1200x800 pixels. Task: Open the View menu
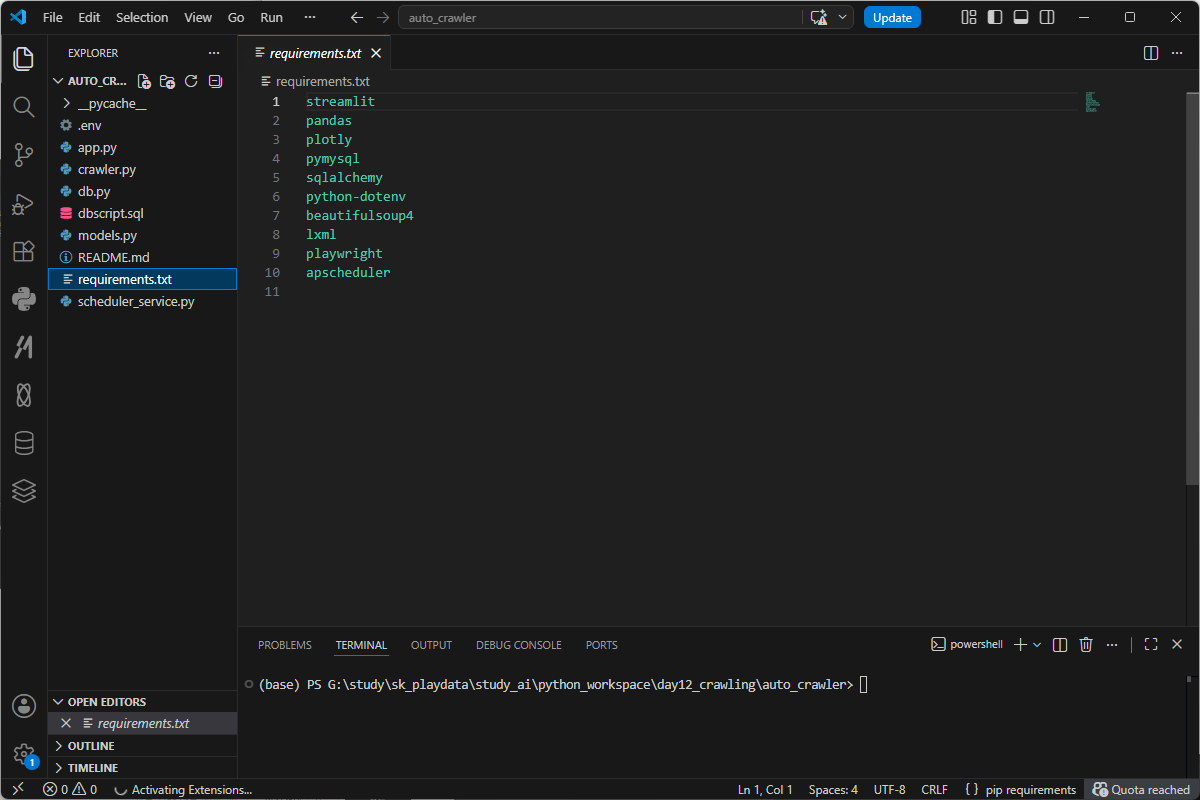[198, 17]
